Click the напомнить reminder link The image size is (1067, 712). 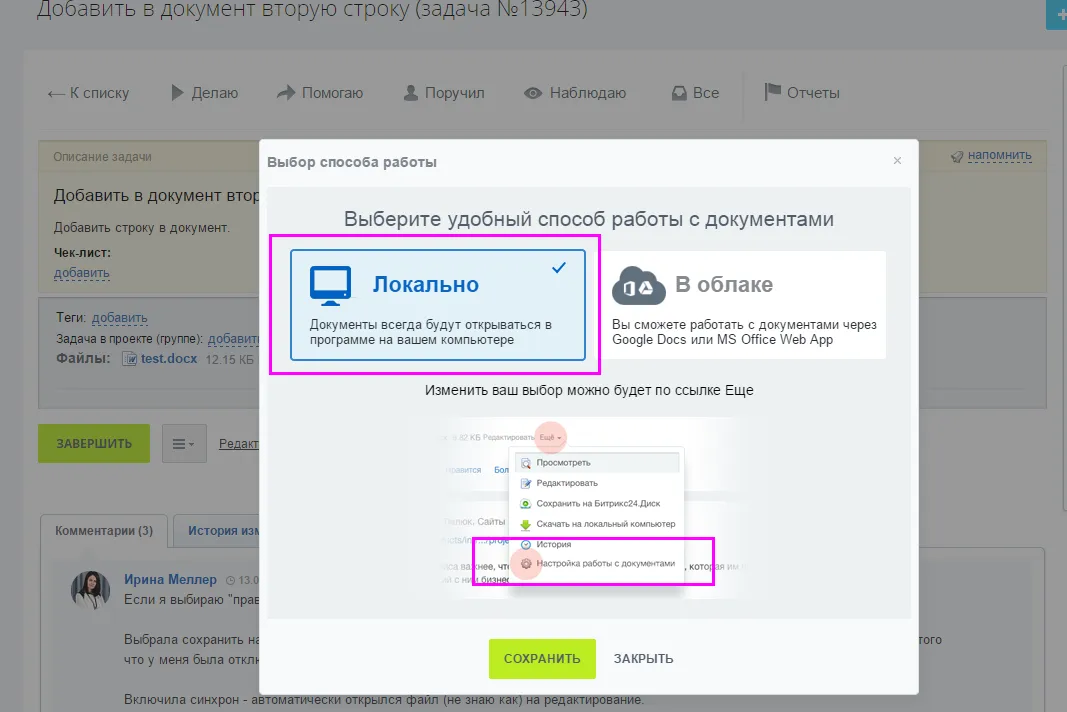click(x=999, y=156)
